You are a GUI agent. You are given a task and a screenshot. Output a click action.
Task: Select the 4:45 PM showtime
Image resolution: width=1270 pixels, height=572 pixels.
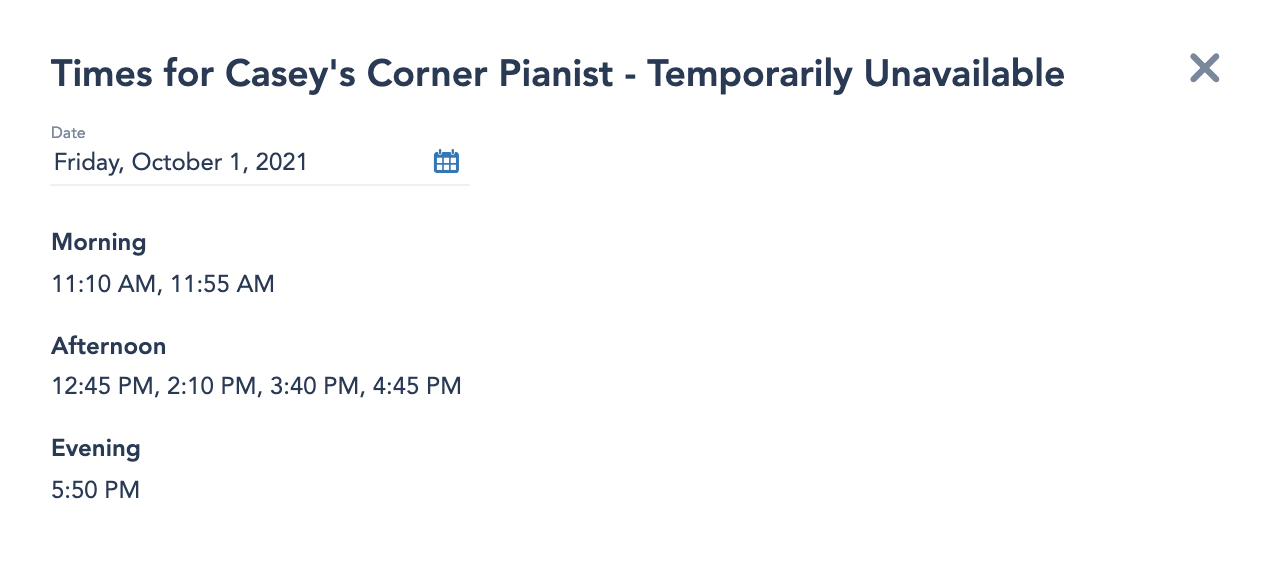point(417,386)
